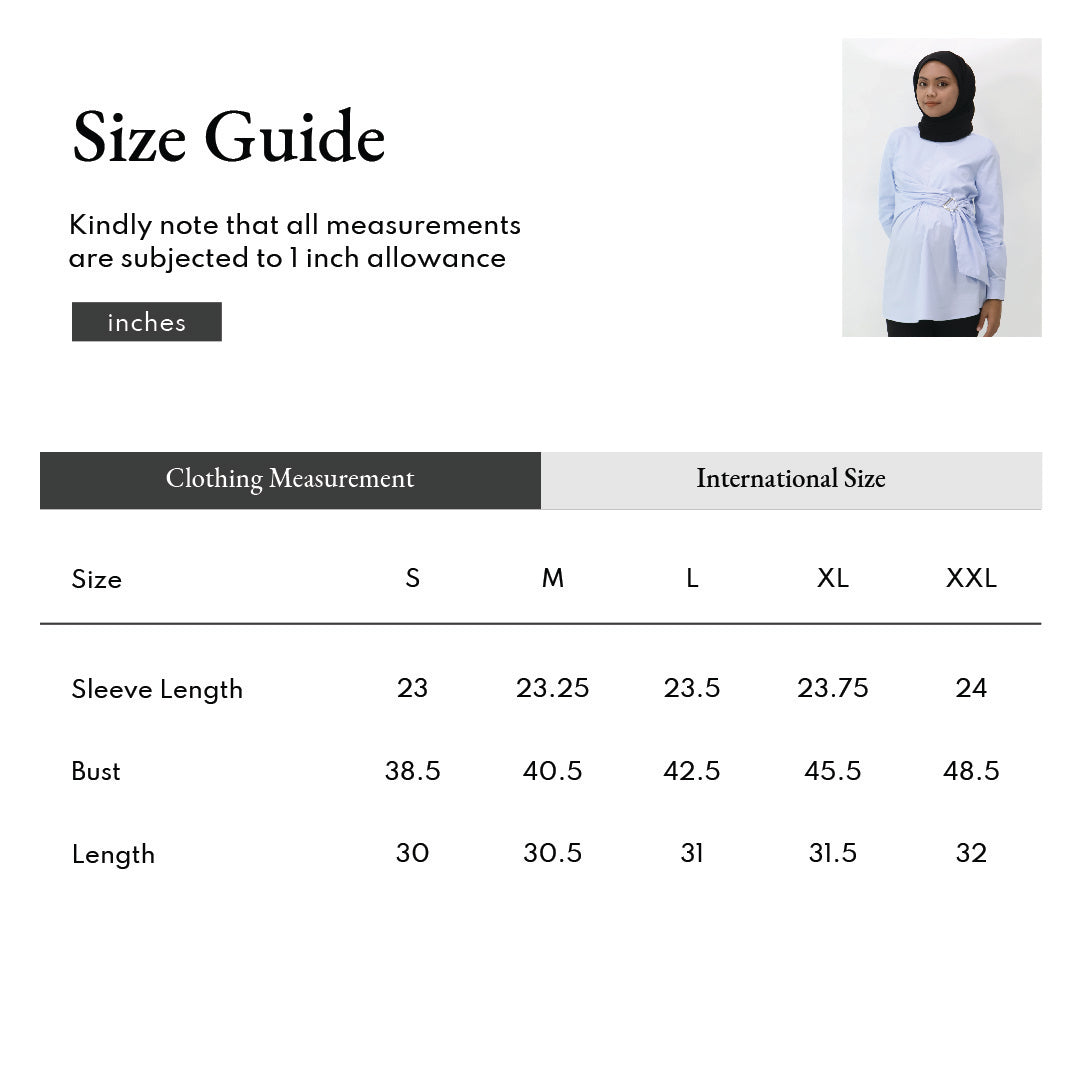Click the Size row label
1080x1080 pixels.
[x=96, y=579]
